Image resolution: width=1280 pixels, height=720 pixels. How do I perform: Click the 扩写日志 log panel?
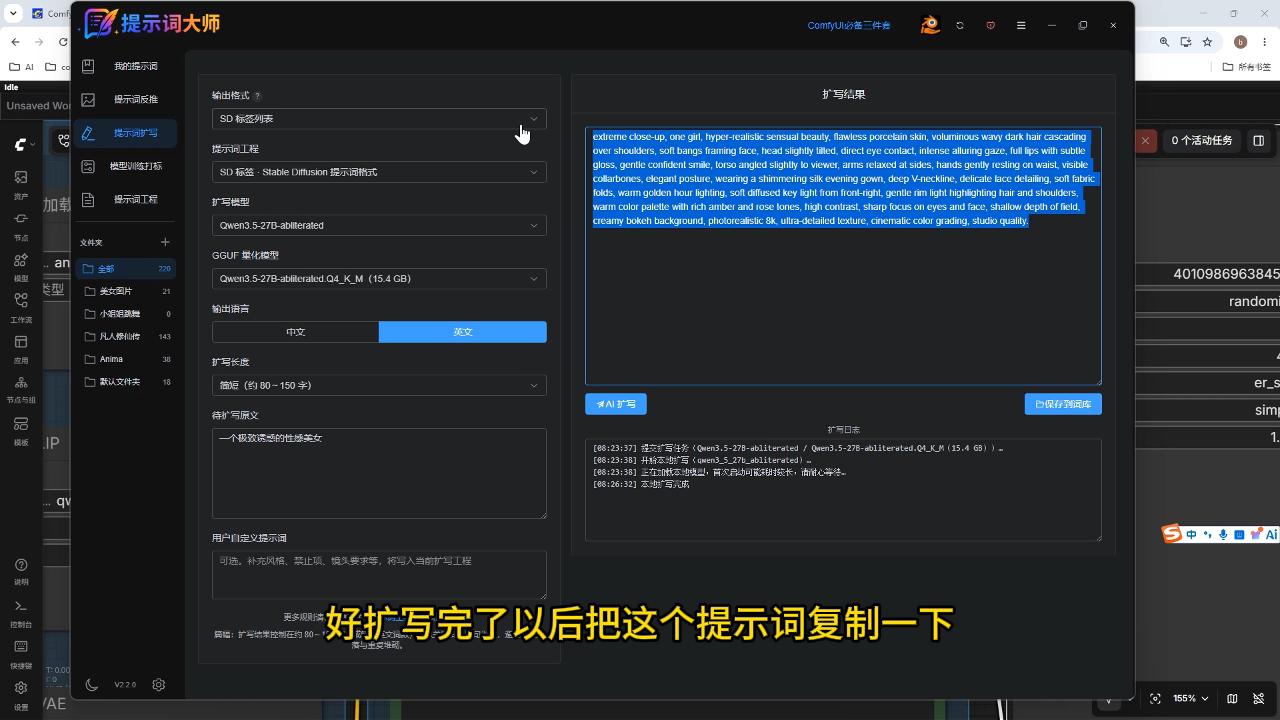tap(843, 489)
